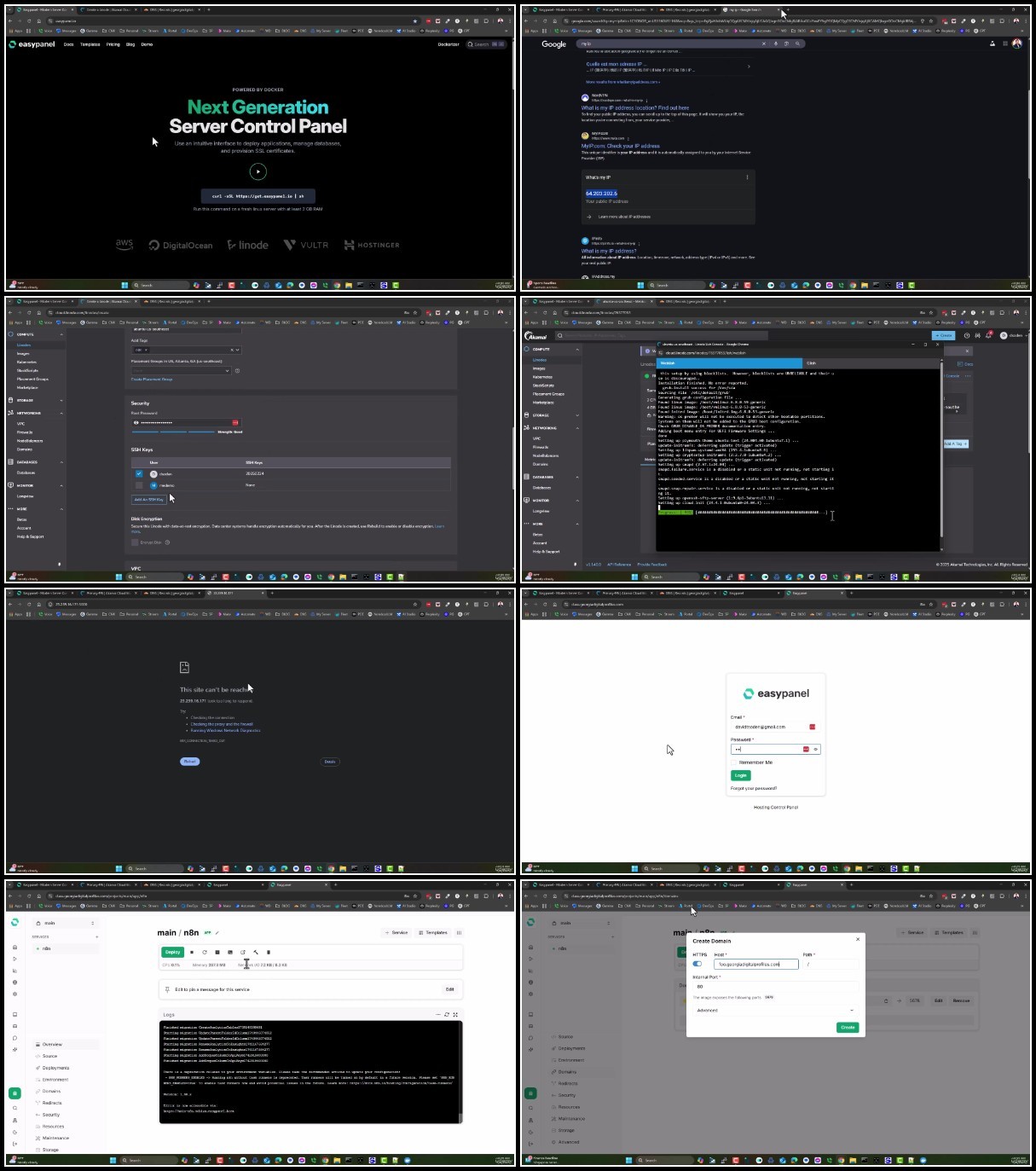
Task: Click 'Learn more about IP addresses' in Google card
Action: [624, 217]
